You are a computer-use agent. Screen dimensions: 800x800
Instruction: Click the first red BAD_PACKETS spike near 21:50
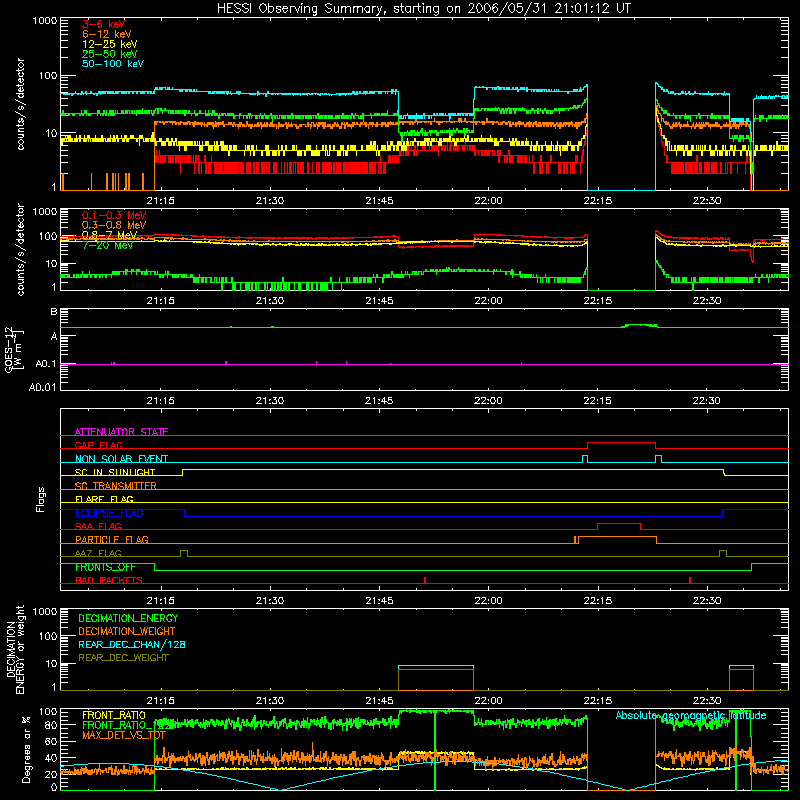425,580
